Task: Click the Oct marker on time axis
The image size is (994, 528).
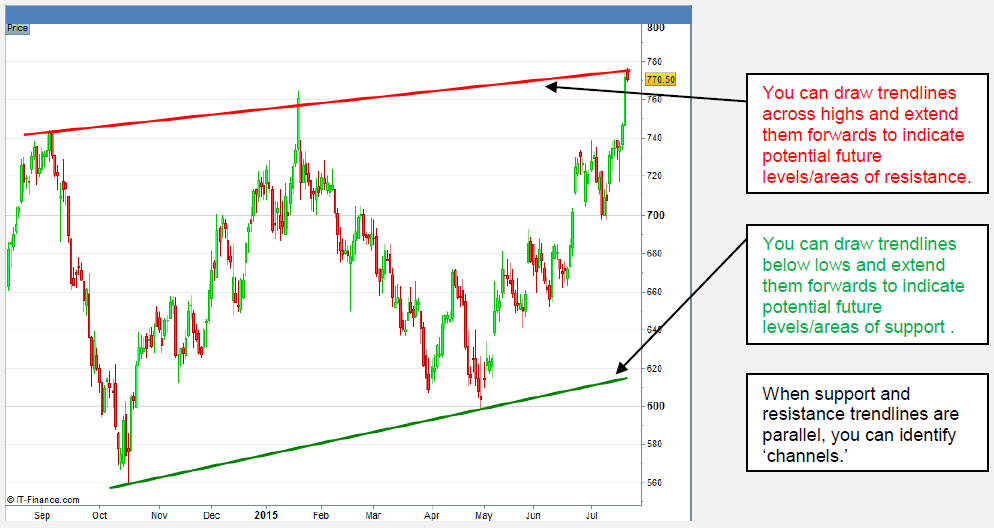Action: tap(100, 516)
